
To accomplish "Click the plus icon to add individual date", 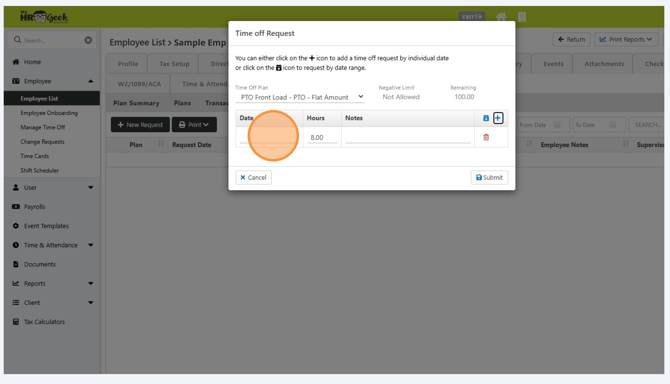I will pyautogui.click(x=498, y=118).
